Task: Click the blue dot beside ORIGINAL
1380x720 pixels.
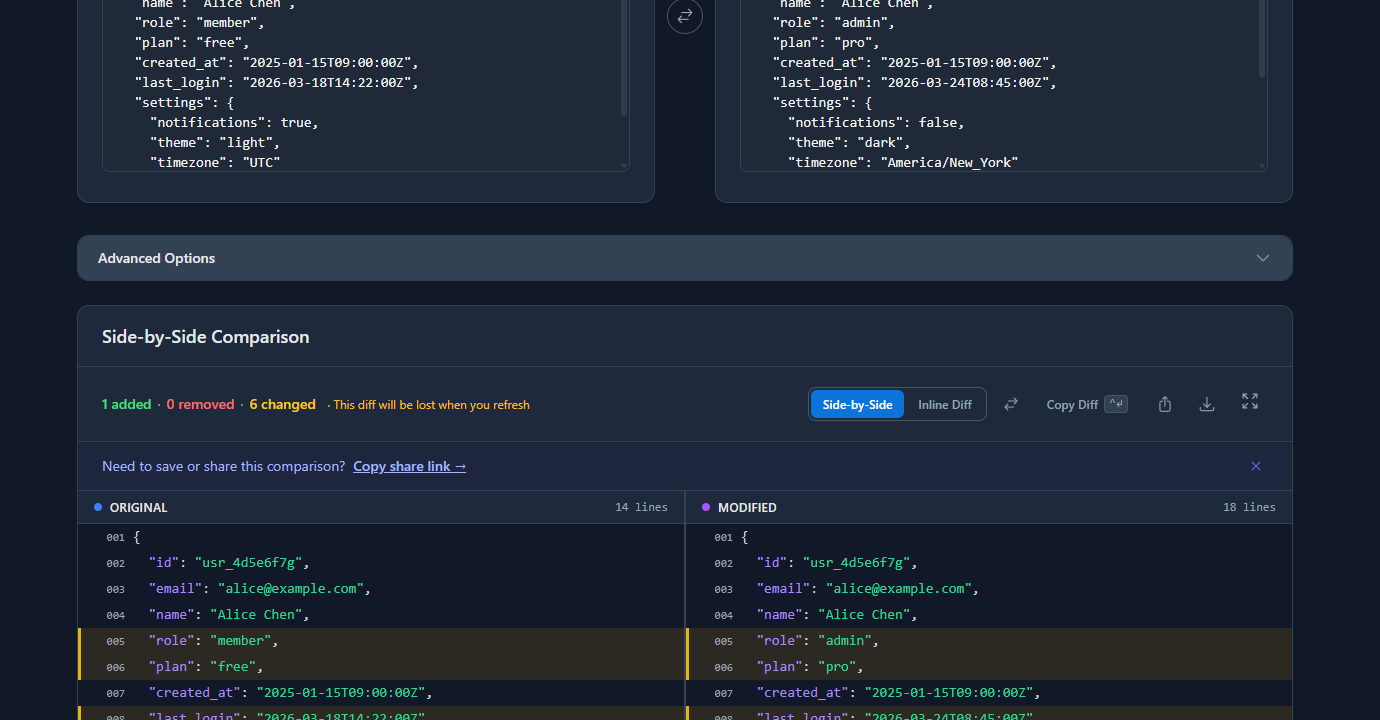Action: click(97, 507)
